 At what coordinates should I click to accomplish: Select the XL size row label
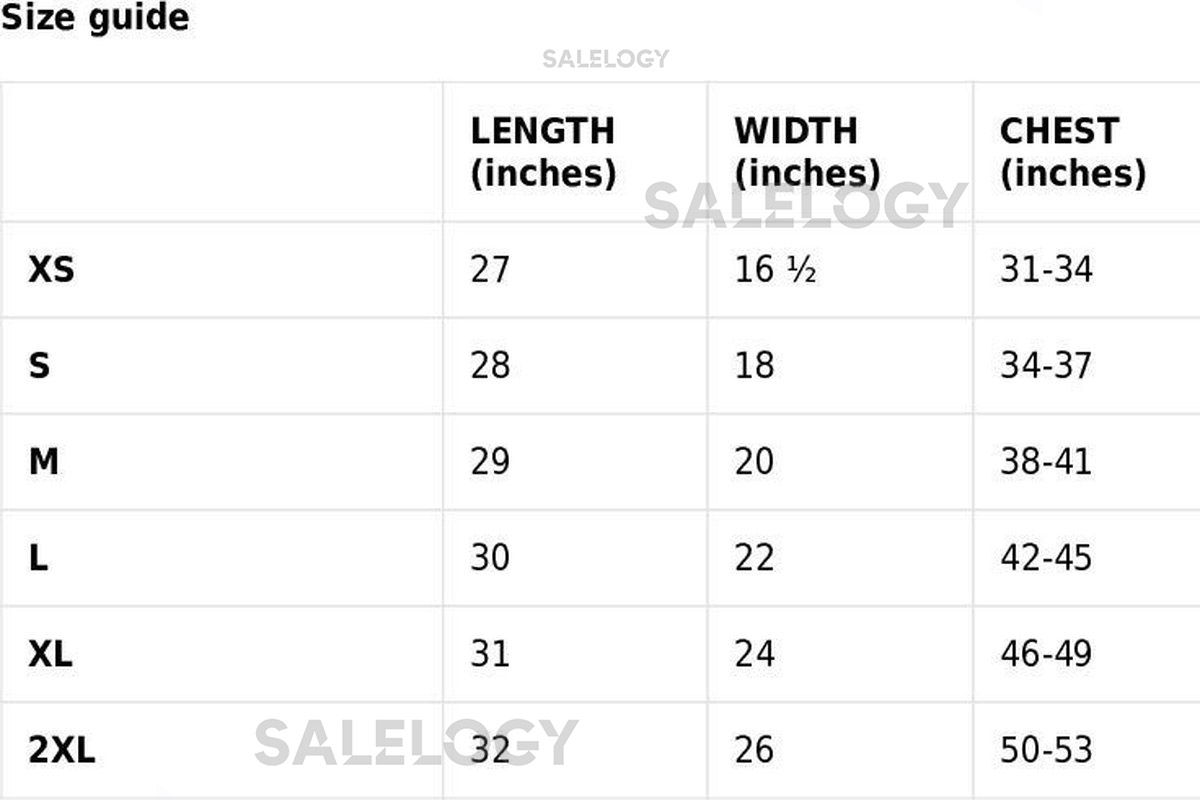coord(50,654)
